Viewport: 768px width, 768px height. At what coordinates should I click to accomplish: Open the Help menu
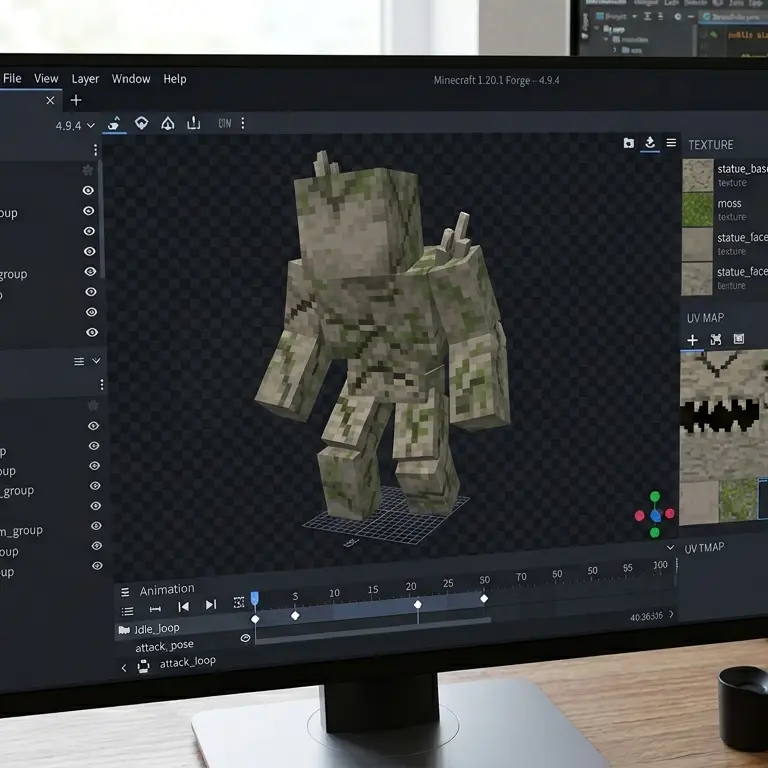point(175,79)
